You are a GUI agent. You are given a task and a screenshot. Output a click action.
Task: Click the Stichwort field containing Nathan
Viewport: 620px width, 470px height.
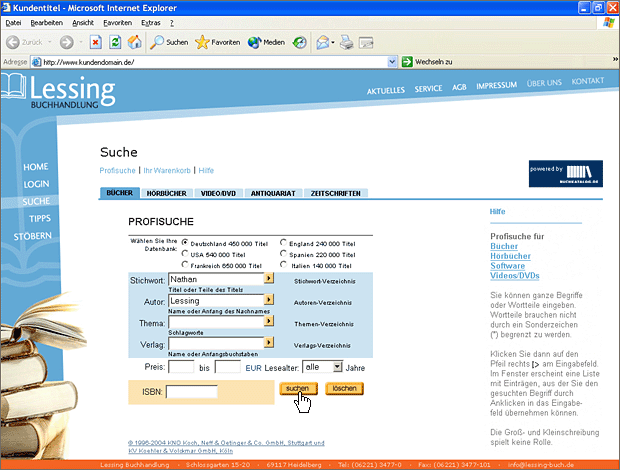coord(216,279)
